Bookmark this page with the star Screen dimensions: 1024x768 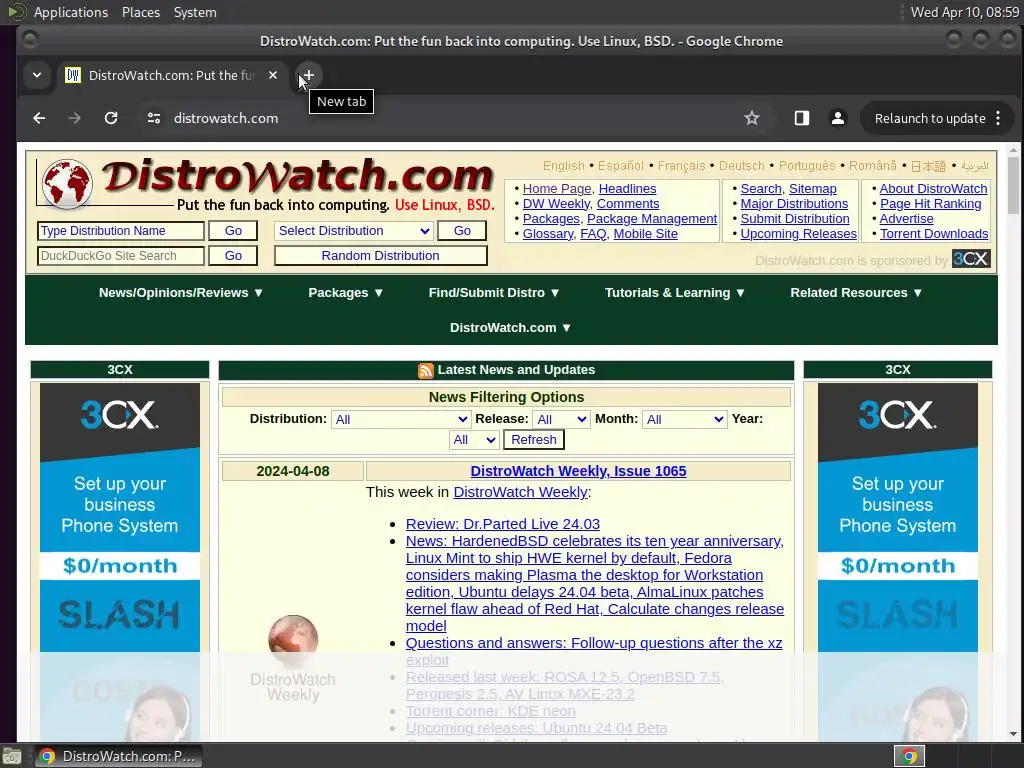[752, 118]
